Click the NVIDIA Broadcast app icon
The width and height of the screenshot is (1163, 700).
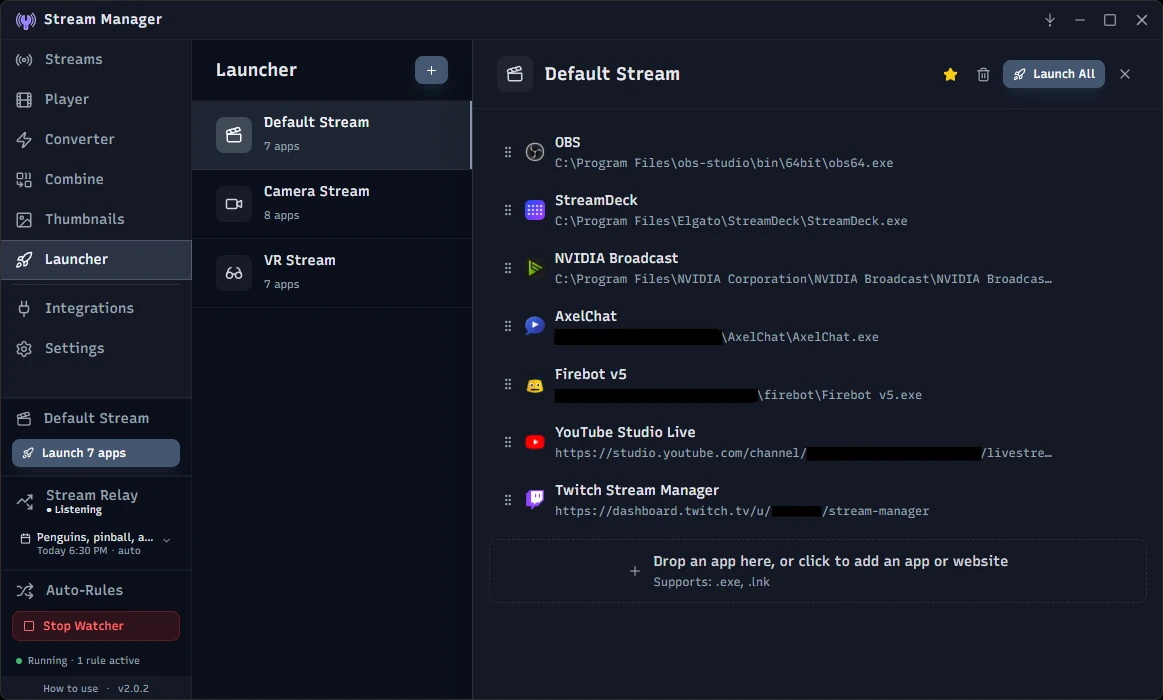click(x=535, y=268)
